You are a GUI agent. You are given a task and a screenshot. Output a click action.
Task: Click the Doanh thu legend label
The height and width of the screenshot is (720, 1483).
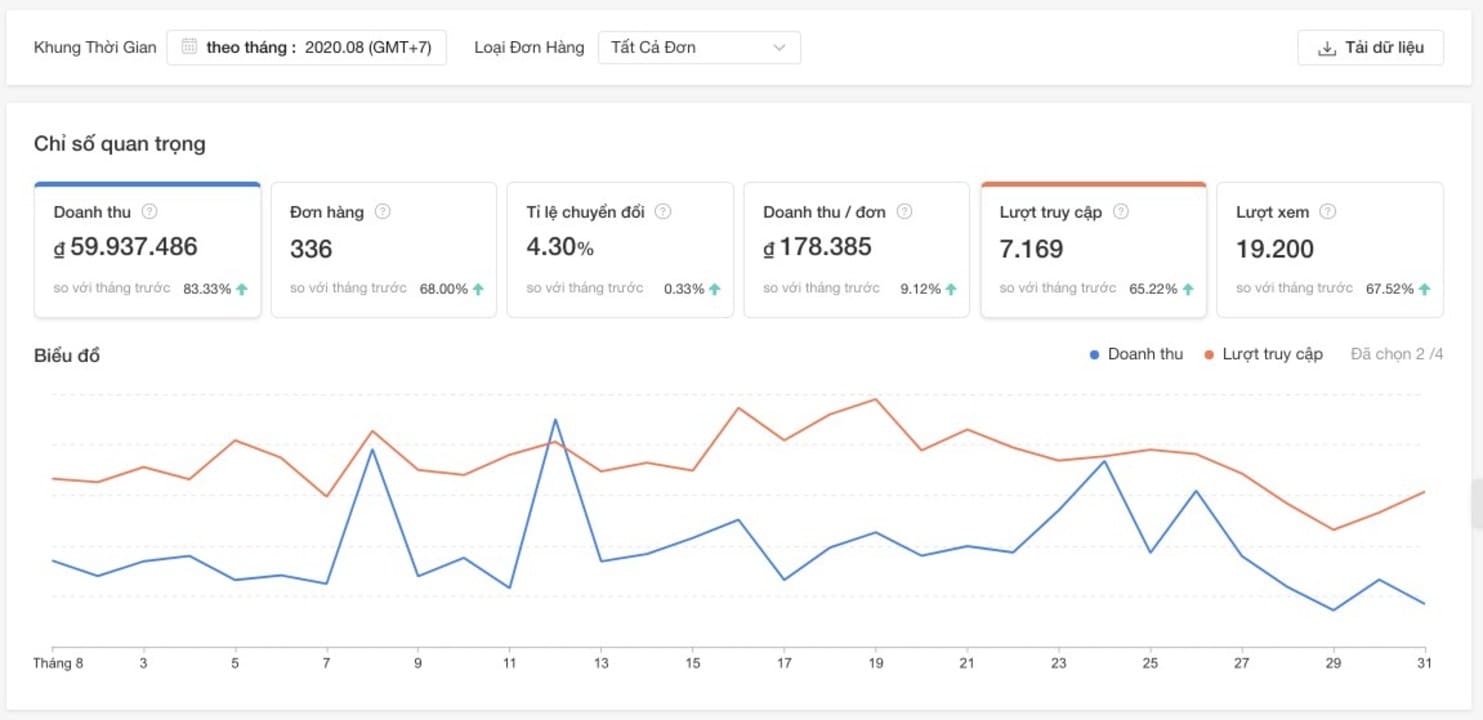pos(1145,354)
